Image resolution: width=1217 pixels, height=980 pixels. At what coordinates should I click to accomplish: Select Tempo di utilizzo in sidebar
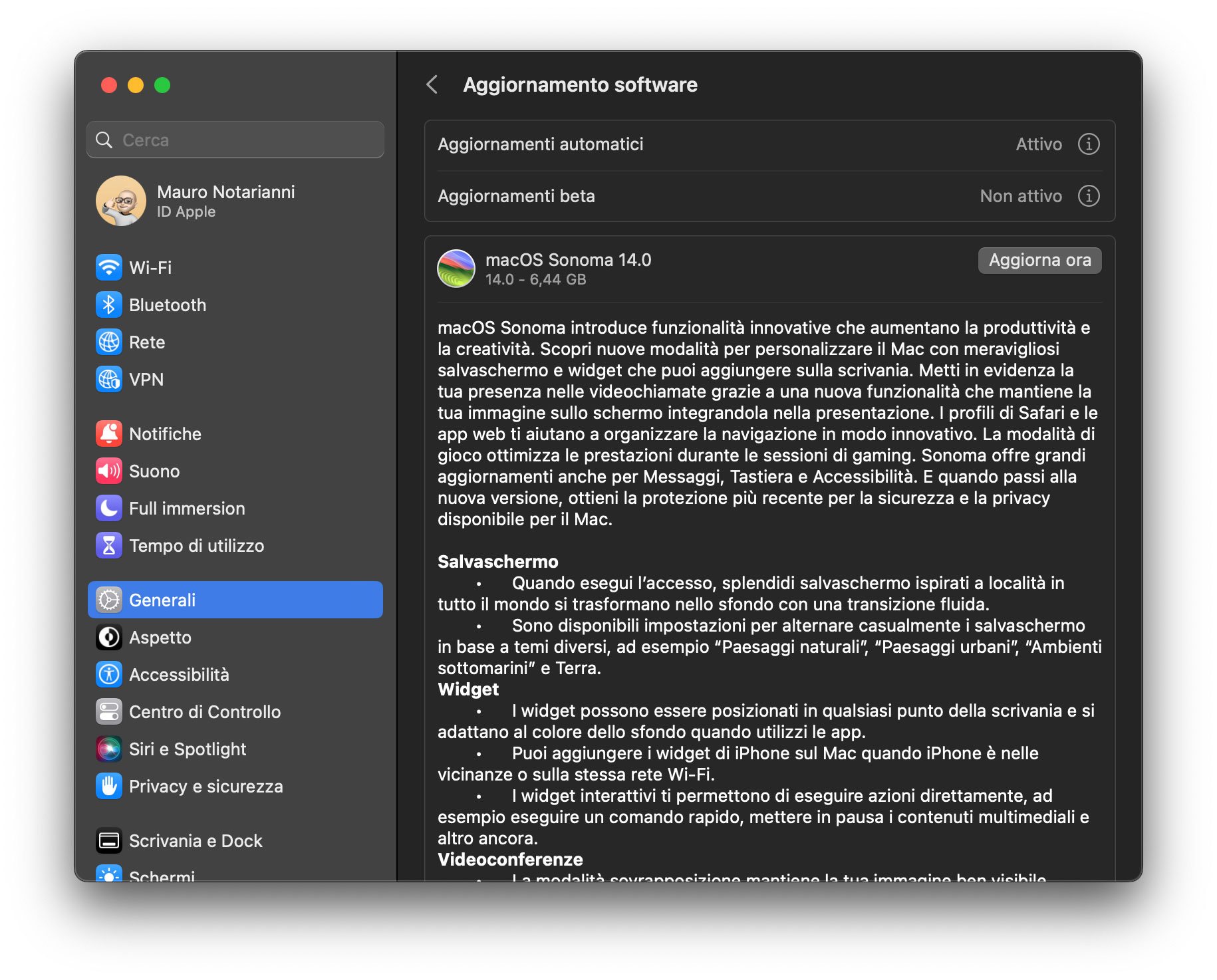point(235,546)
